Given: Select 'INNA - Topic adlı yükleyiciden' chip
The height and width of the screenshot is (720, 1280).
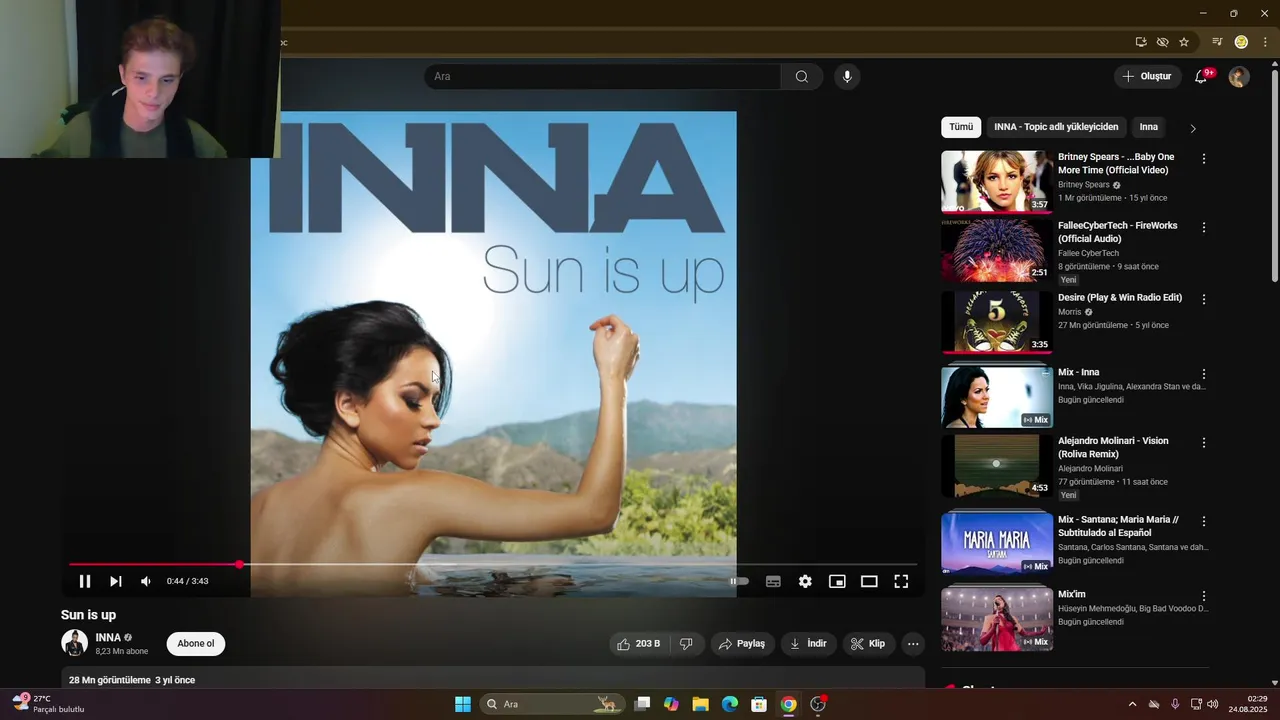Looking at the screenshot, I should [1056, 127].
